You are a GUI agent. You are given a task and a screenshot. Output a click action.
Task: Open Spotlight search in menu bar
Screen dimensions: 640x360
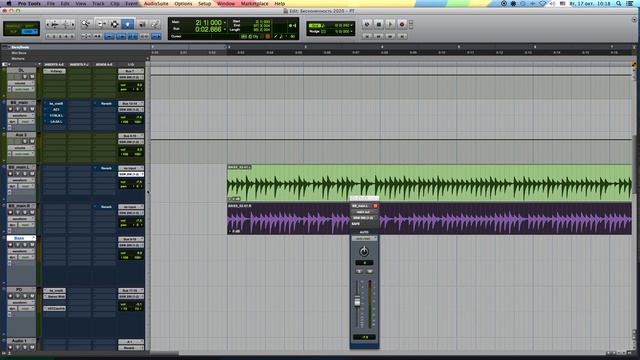(x=619, y=3)
